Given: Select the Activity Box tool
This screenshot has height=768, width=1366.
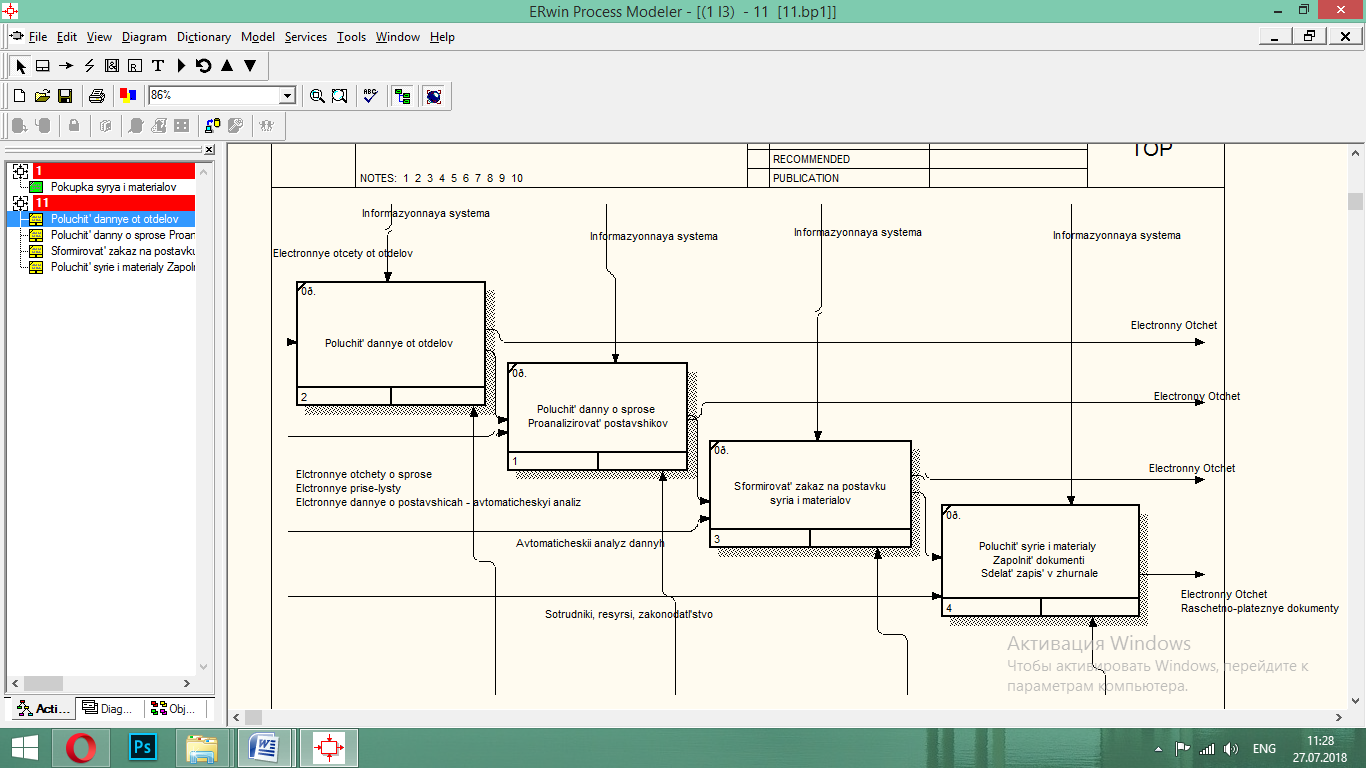Looking at the screenshot, I should tap(43, 66).
